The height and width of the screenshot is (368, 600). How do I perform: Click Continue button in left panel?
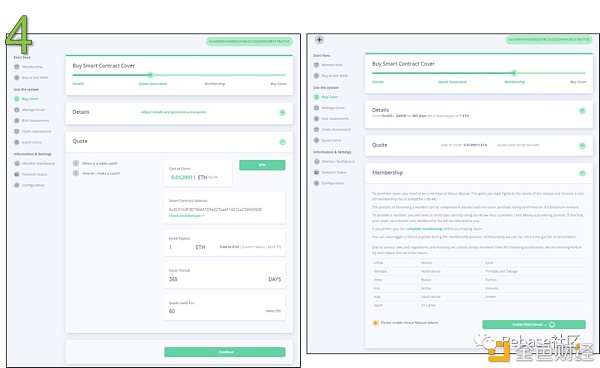pos(225,352)
